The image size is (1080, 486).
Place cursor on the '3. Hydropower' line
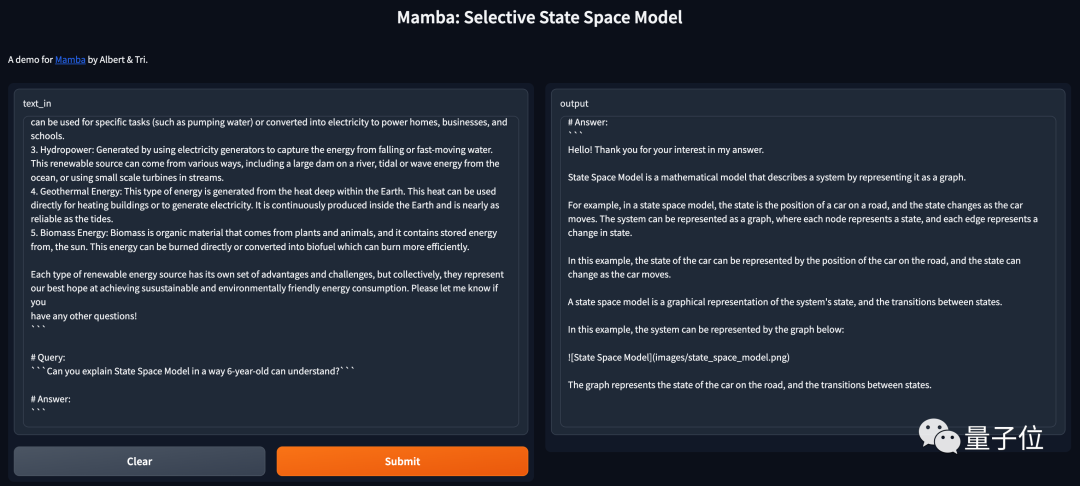click(261, 149)
